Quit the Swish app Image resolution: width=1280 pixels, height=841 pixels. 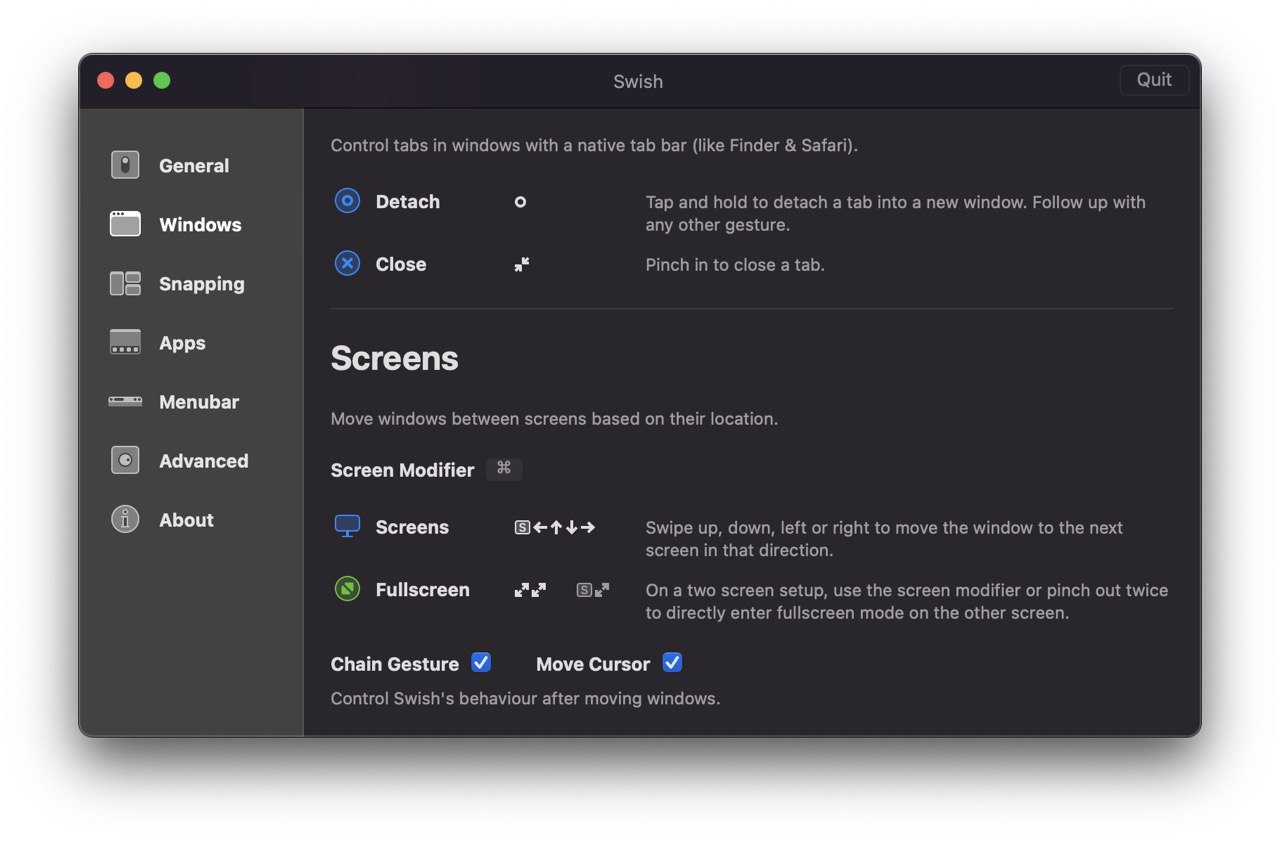point(1154,80)
